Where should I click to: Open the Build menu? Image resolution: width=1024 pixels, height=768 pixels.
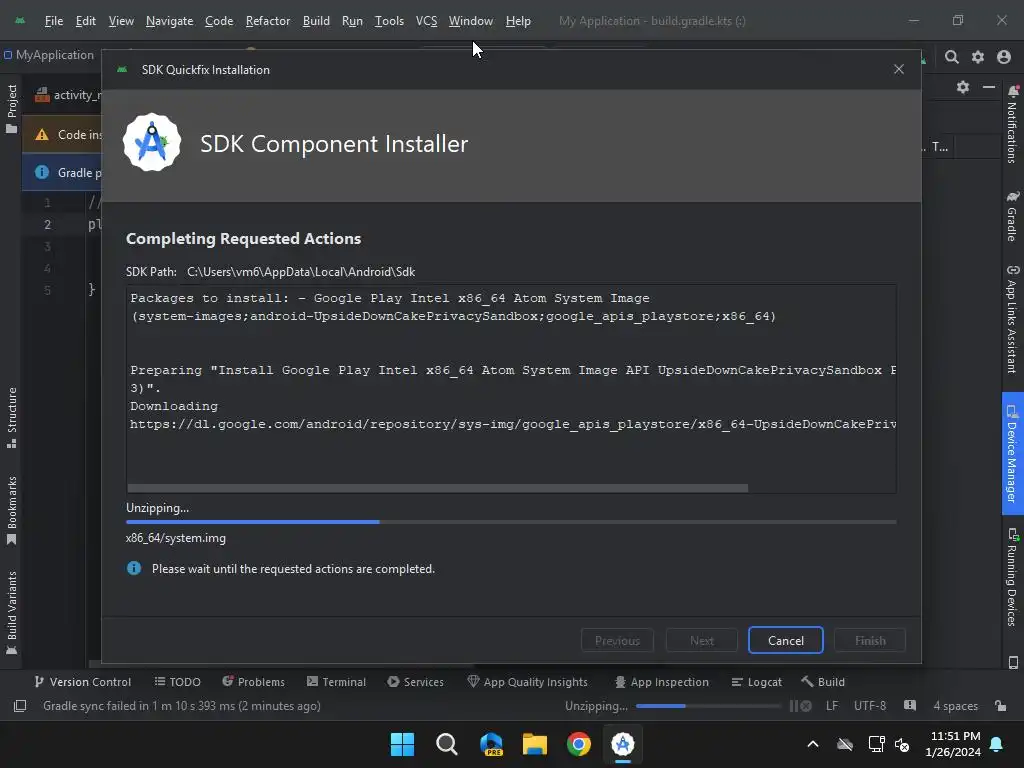[x=316, y=21]
